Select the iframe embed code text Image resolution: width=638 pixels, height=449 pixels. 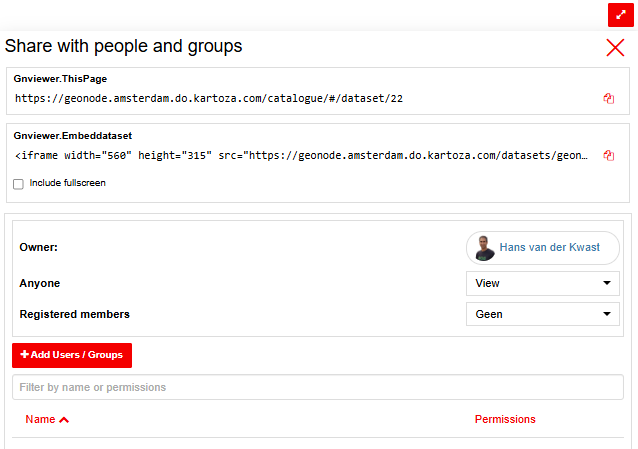[302, 156]
